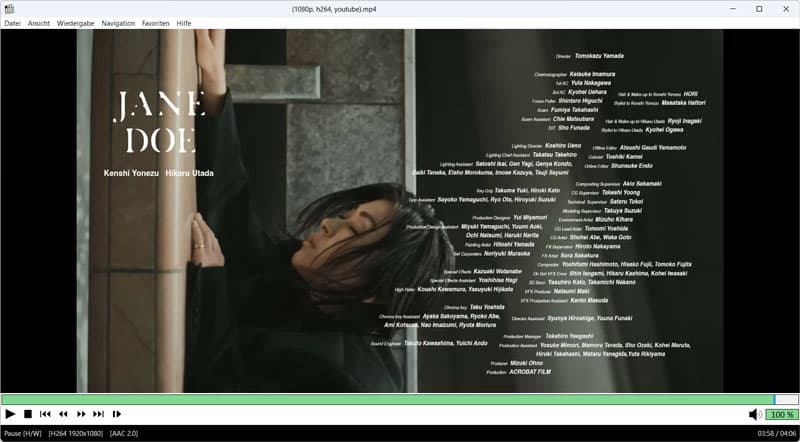Open the Wiedergabe menu
Image resolution: width=800 pixels, height=442 pixels.
[76, 22]
